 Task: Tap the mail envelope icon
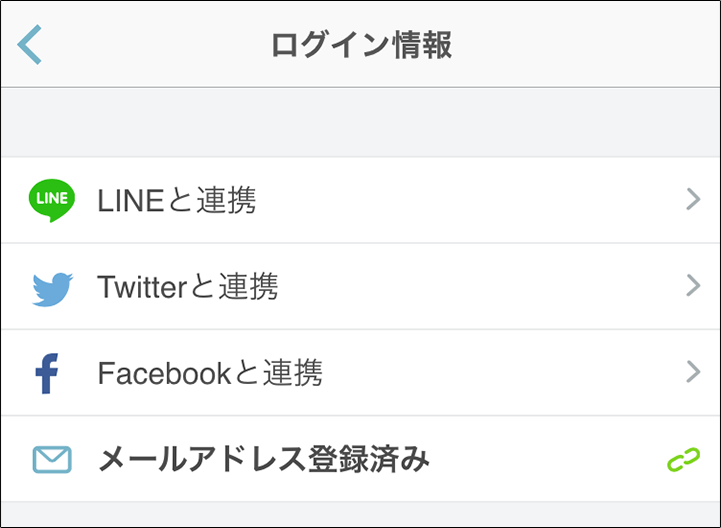tap(52, 460)
